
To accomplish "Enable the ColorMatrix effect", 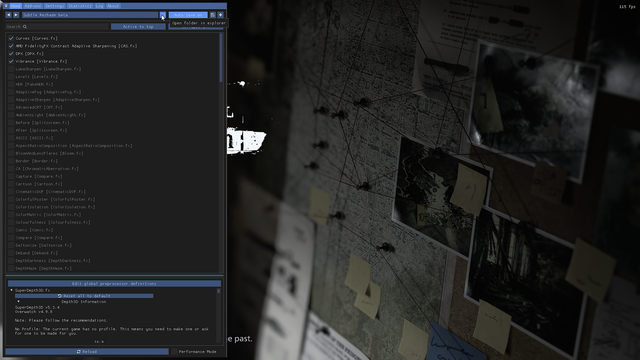I will [11, 215].
